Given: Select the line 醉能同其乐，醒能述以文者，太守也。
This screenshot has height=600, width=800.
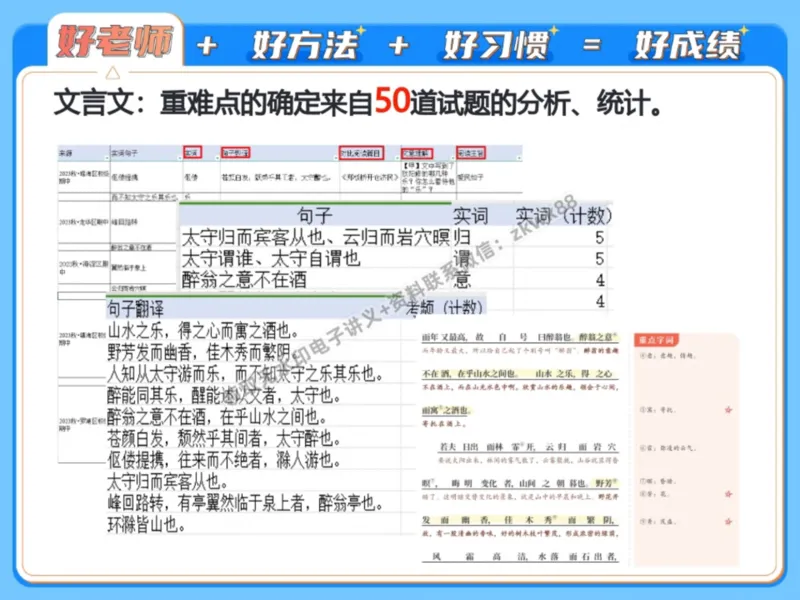Looking at the screenshot, I should tap(224, 395).
